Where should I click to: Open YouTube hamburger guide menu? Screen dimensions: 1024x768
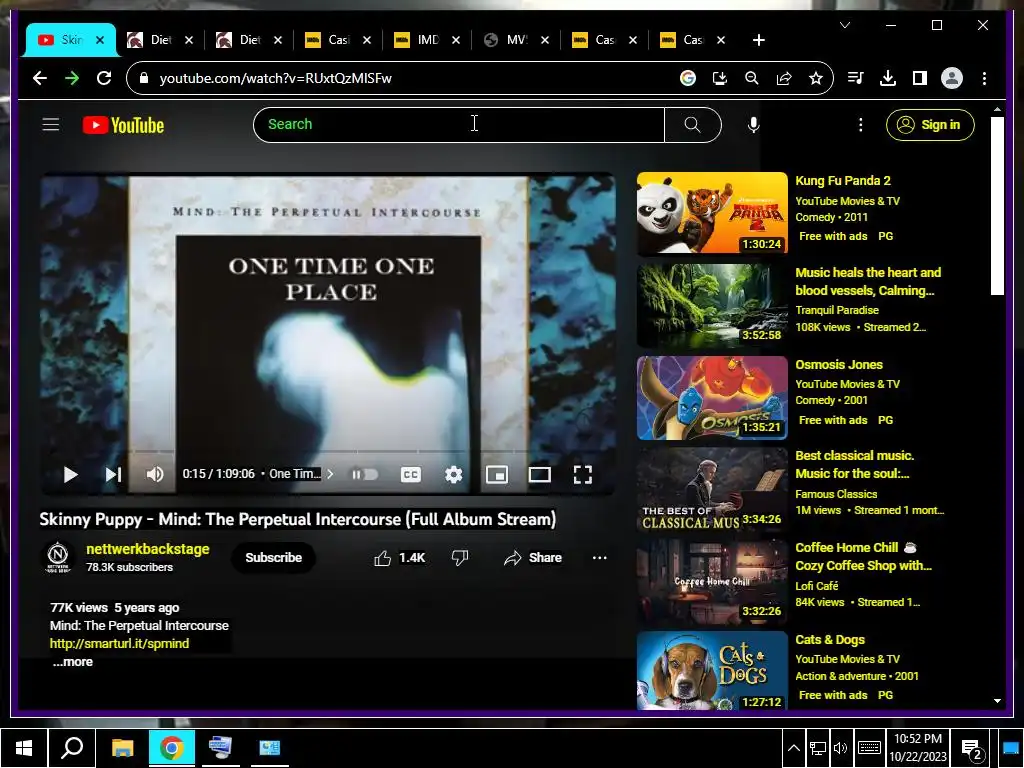click(51, 125)
